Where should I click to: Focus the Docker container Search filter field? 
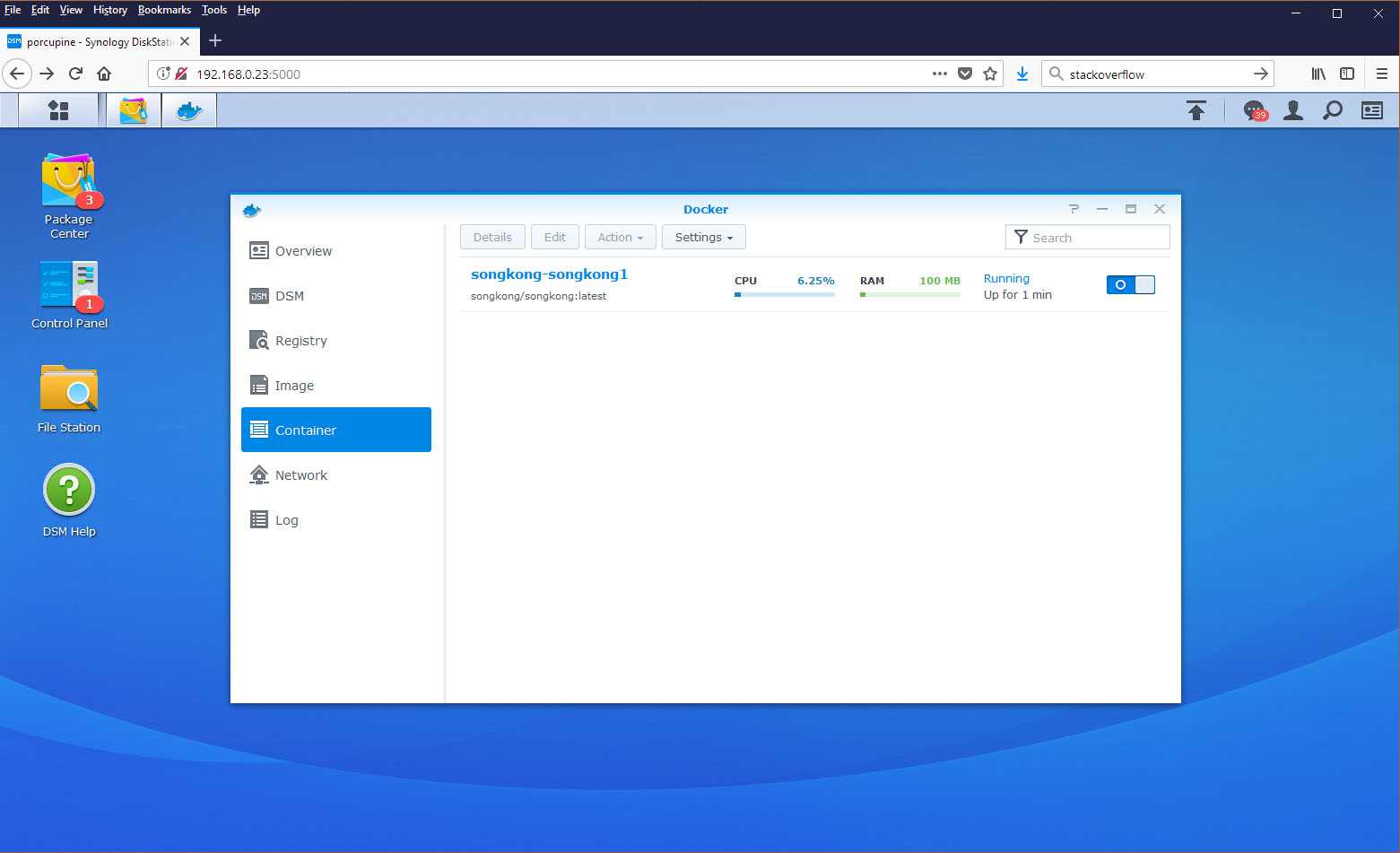coord(1088,237)
